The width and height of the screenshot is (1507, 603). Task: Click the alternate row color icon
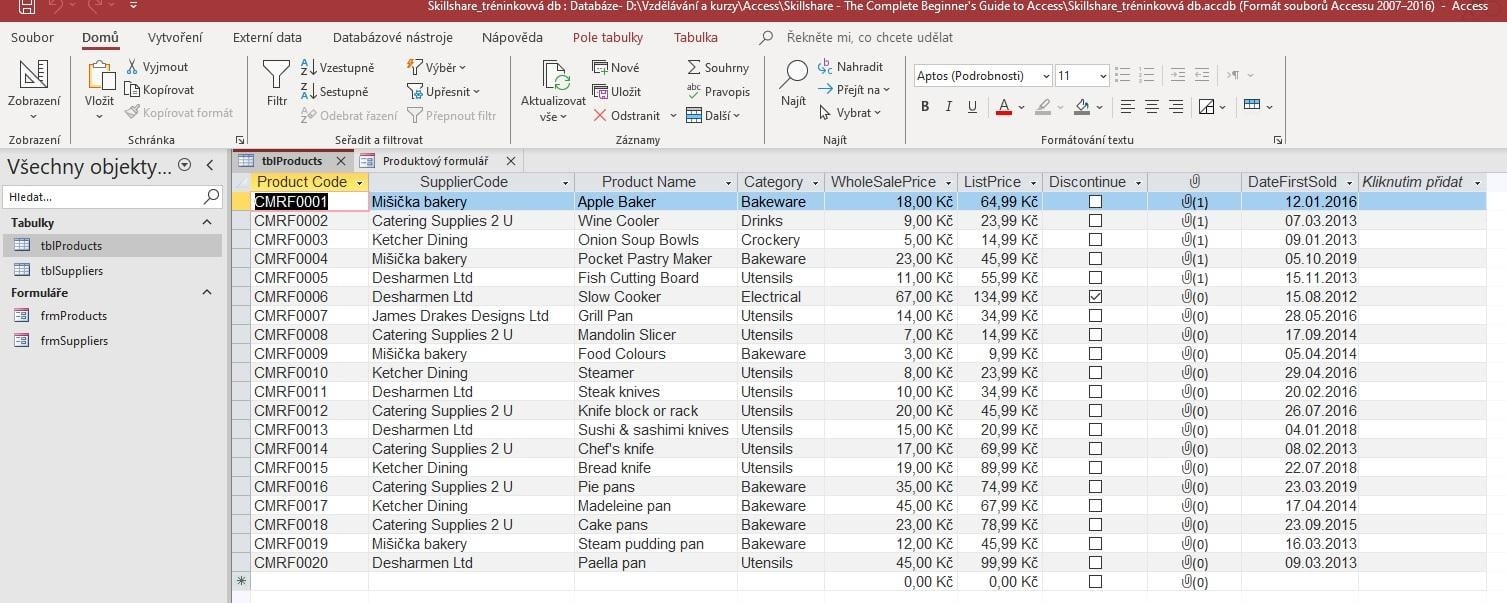1206,106
